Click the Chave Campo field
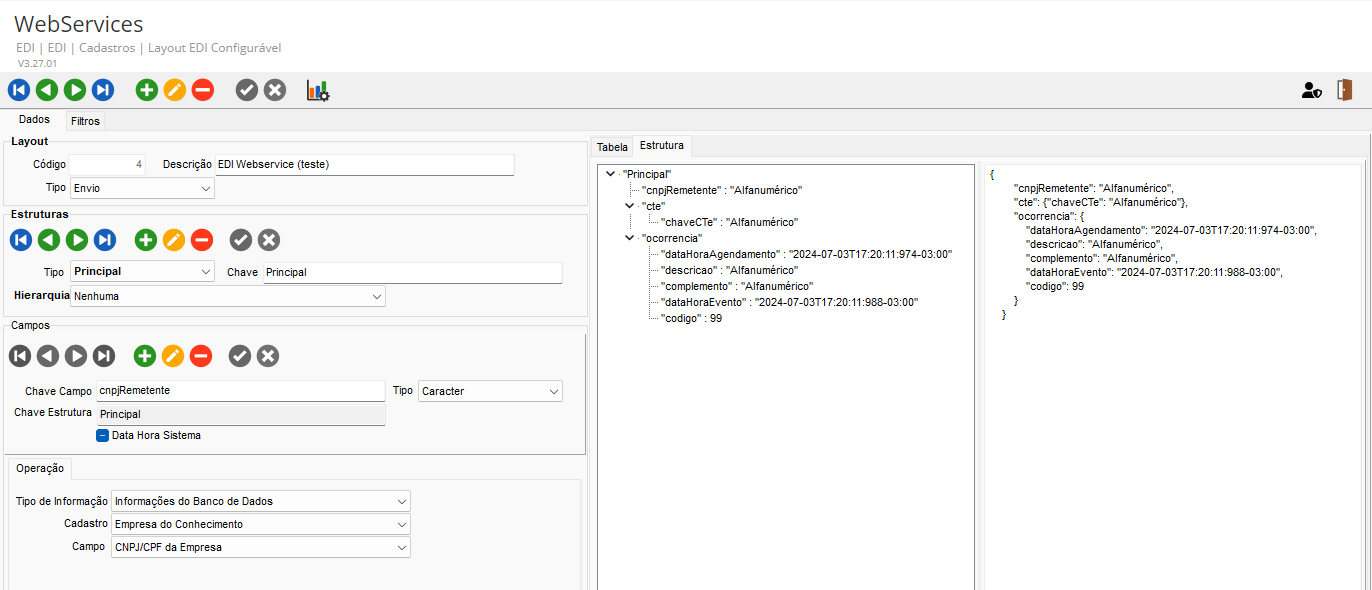 point(240,390)
